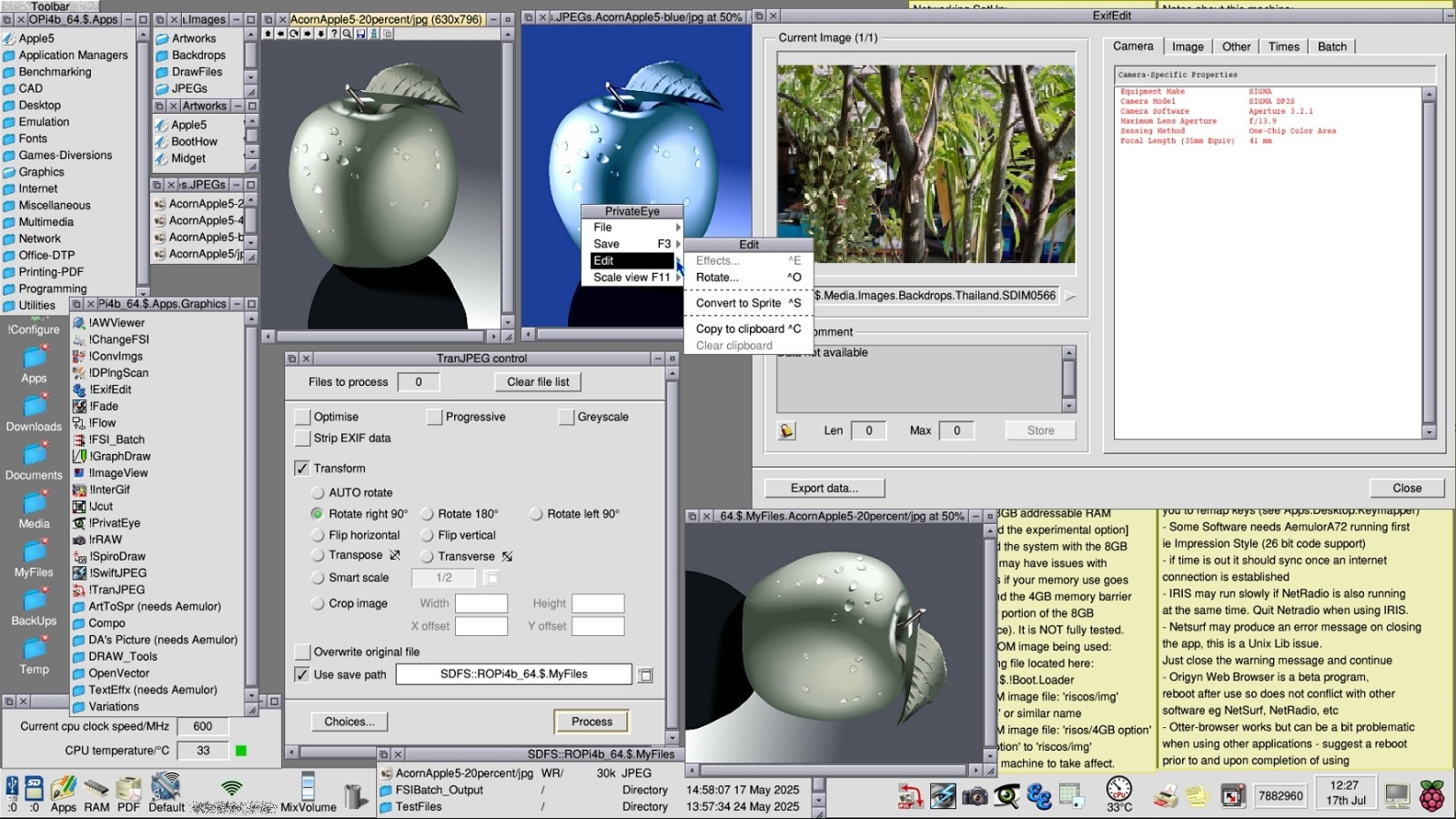Expand the Save submenu arrow in PrivateEye menu
The height and width of the screenshot is (819, 1456).
678,244
